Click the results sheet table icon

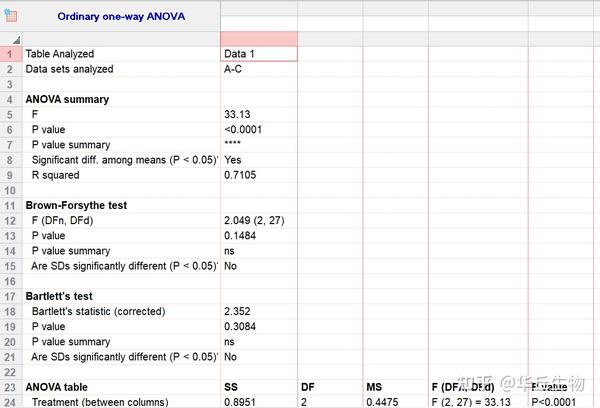click(10, 15)
